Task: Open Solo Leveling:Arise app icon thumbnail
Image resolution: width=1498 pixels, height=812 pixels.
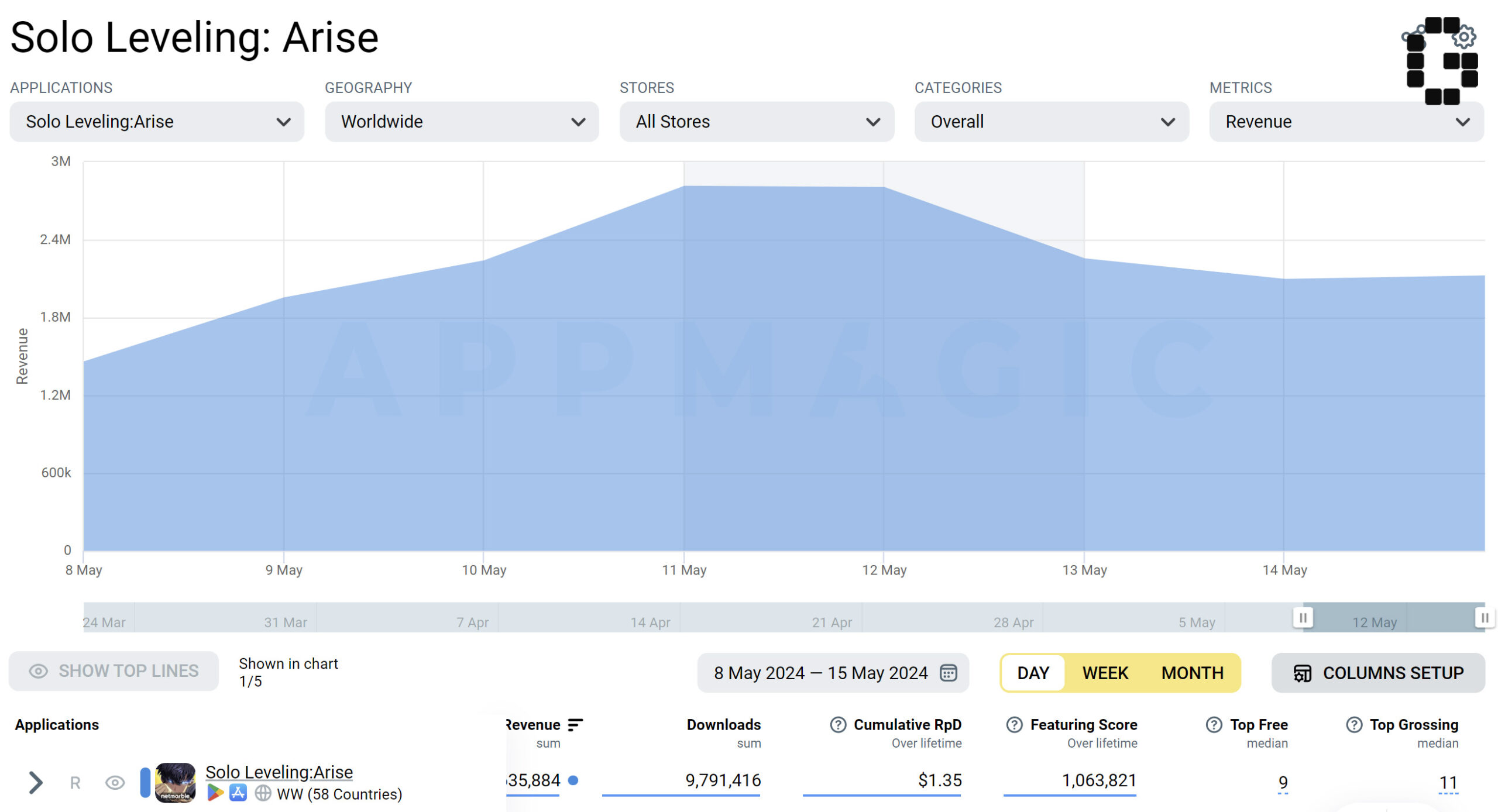Action: tap(175, 783)
